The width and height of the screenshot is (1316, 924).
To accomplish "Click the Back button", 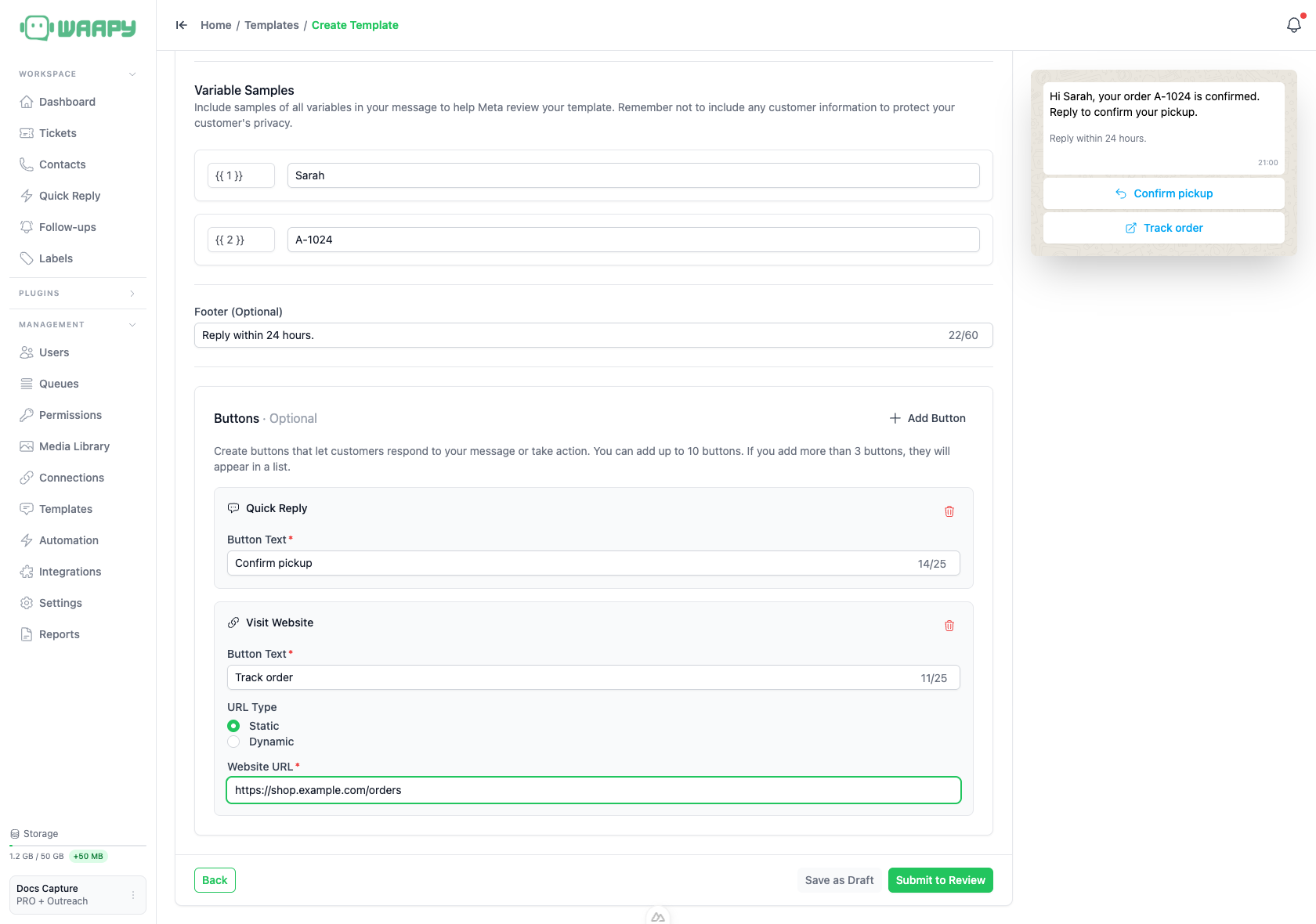I will [x=215, y=880].
